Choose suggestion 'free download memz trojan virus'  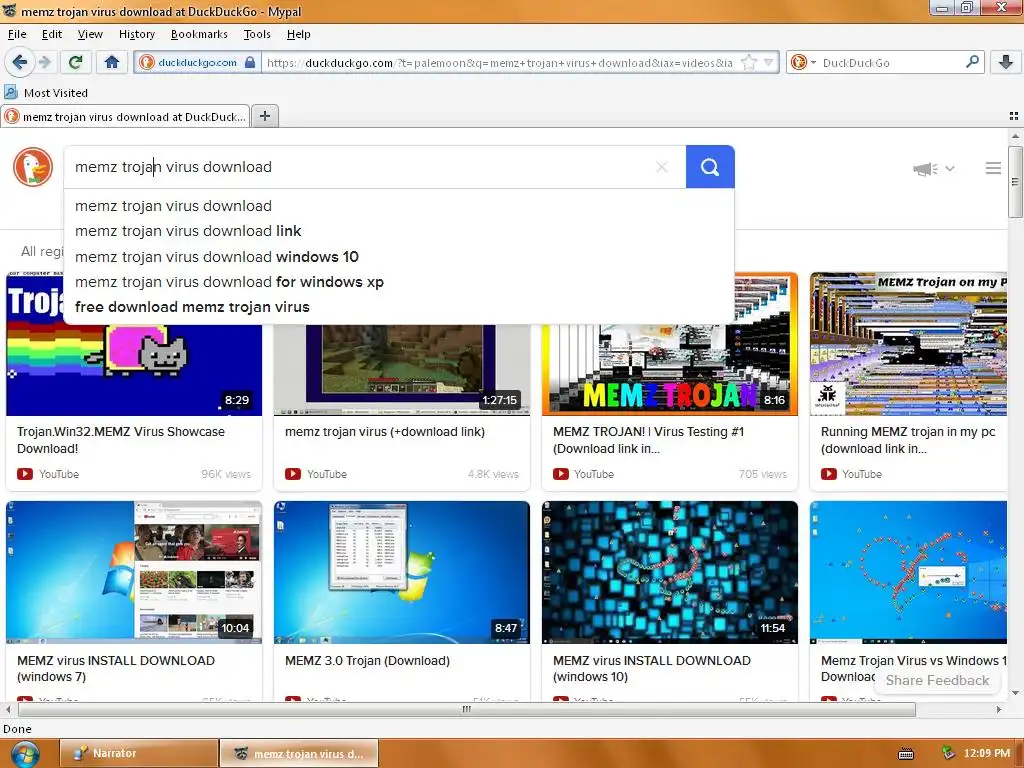click(192, 307)
